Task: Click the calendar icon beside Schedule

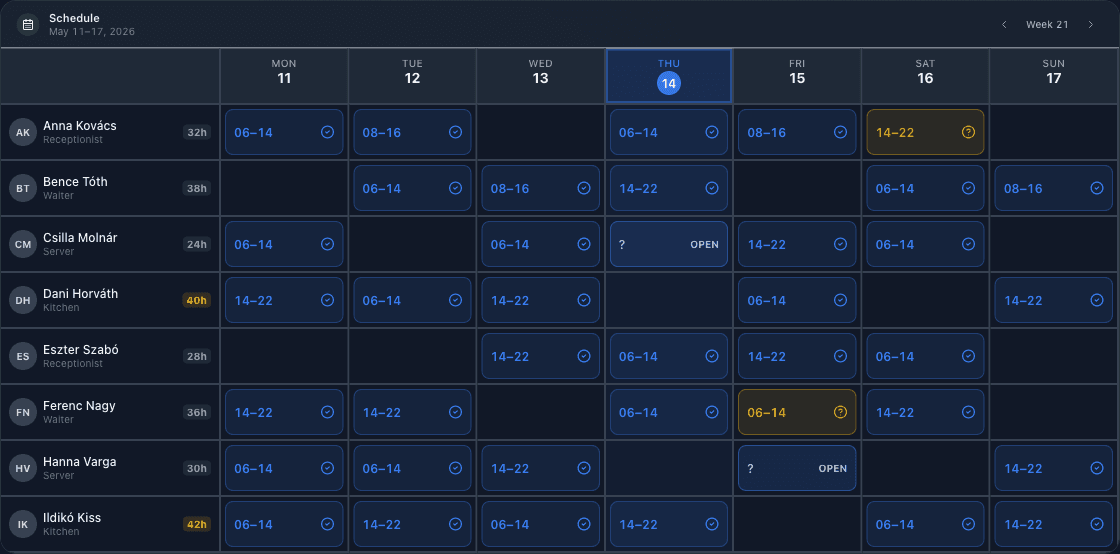Action: pos(28,25)
